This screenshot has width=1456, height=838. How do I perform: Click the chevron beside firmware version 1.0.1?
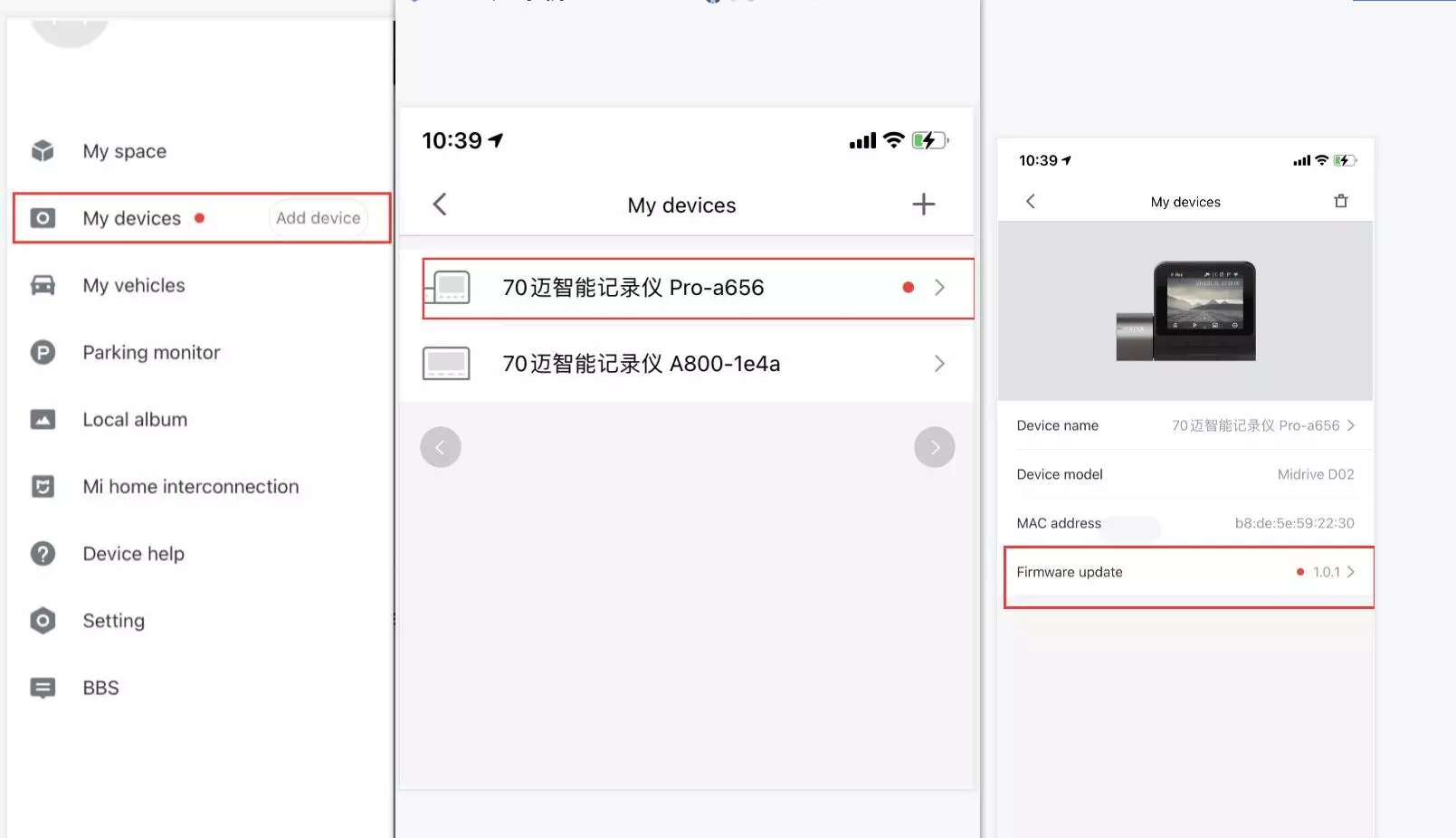[1350, 572]
